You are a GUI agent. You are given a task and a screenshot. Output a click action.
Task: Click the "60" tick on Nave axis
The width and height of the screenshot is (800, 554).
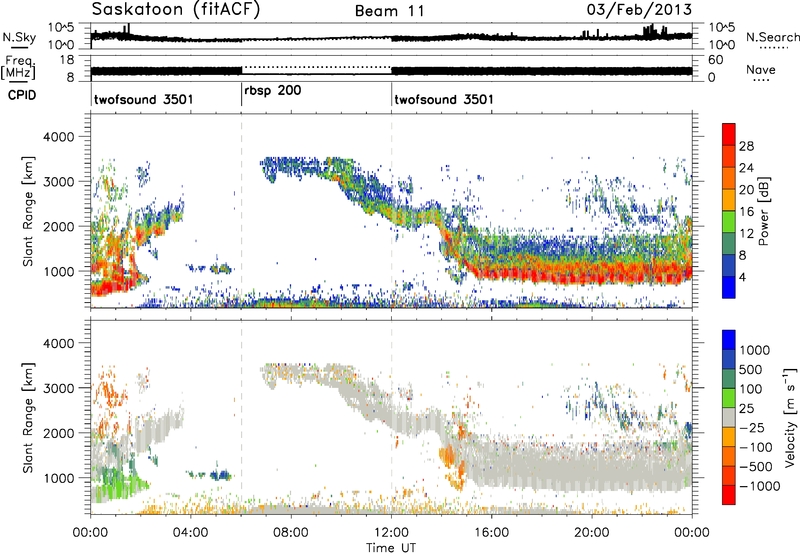coord(716,60)
